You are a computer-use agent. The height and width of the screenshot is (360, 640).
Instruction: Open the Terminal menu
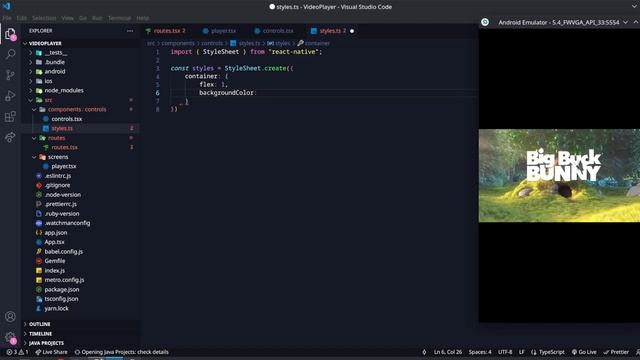pyautogui.click(x=119, y=18)
